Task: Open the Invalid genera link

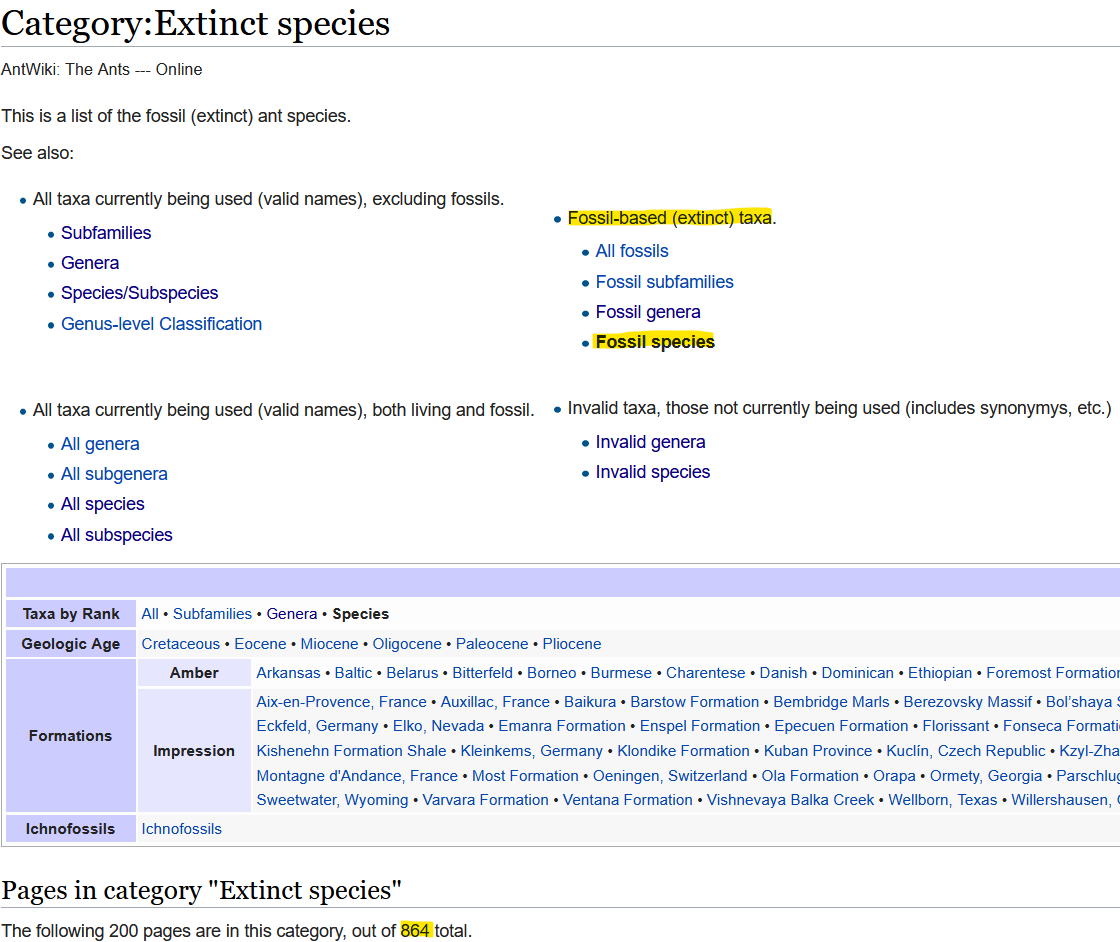Action: [650, 442]
